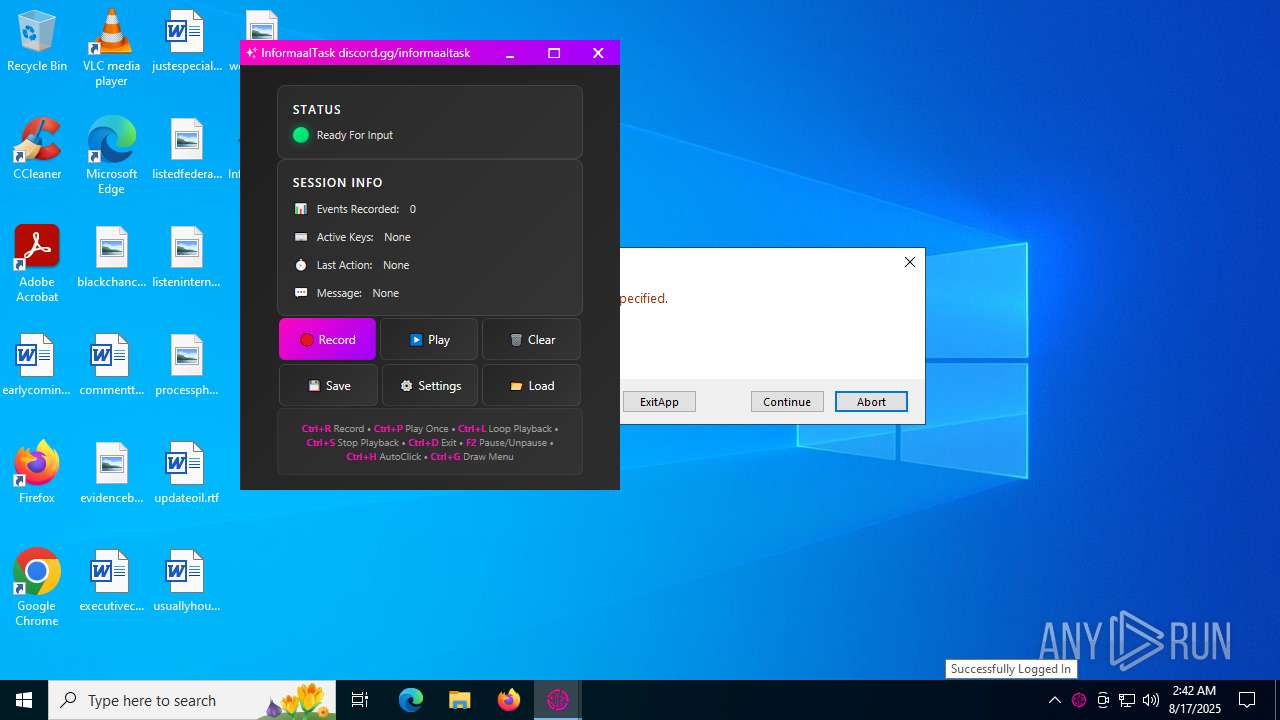Select the commentt Word document icon
This screenshot has width=1280, height=720.
click(111, 365)
